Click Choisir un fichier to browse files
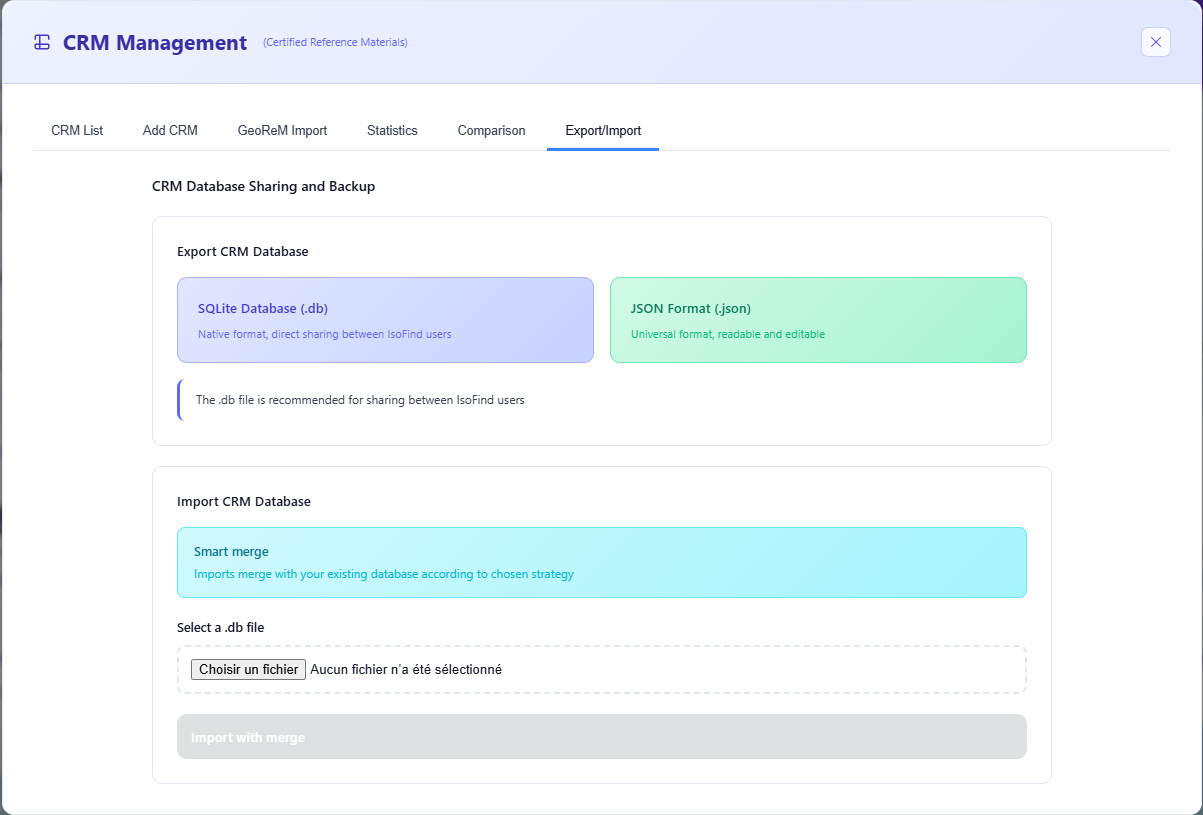The width and height of the screenshot is (1203, 815). coord(248,669)
